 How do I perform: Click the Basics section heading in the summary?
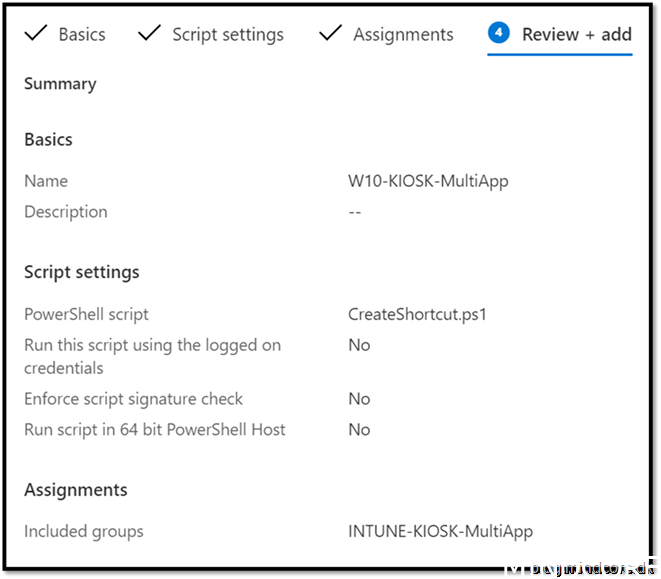click(x=48, y=140)
